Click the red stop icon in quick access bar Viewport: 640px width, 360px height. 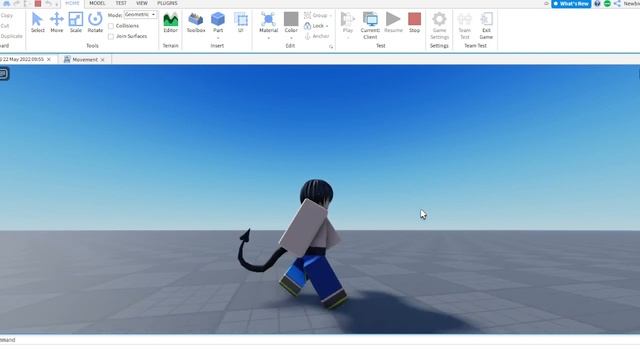click(38, 3)
